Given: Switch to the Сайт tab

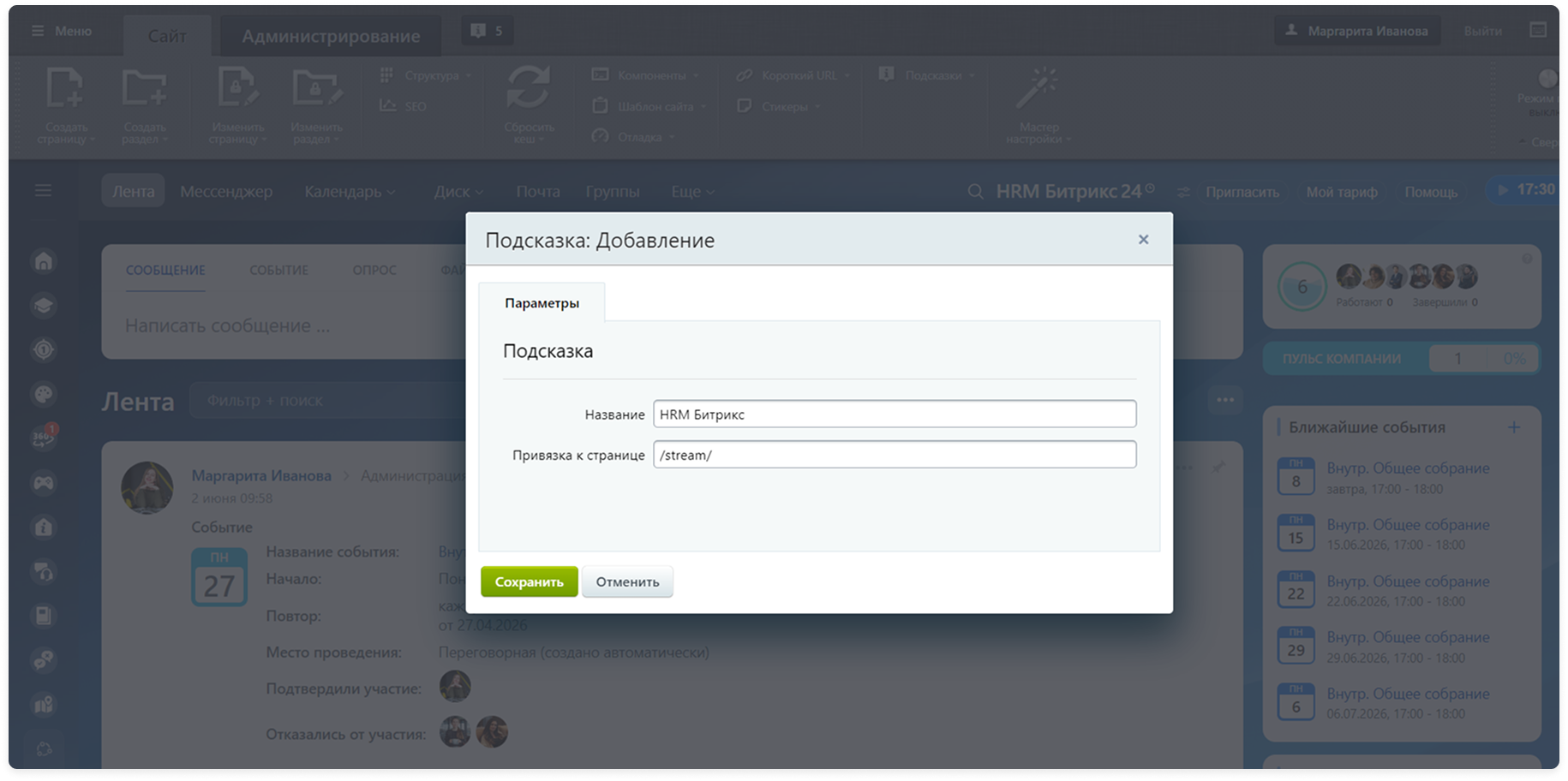Looking at the screenshot, I should [x=167, y=36].
